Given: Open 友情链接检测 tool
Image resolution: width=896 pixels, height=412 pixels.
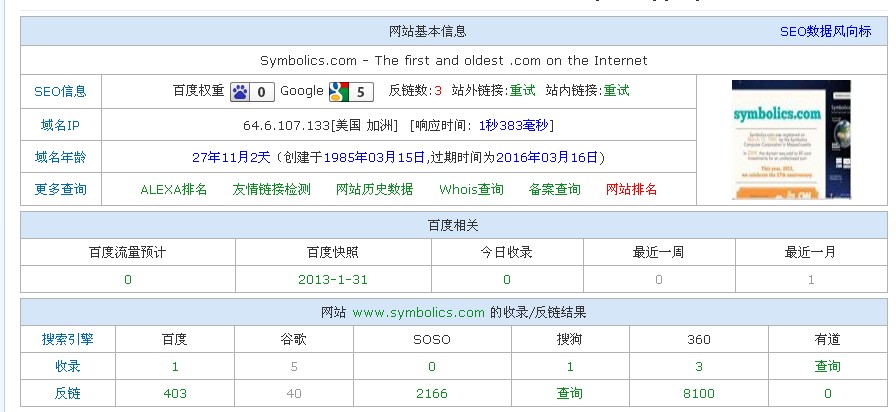Looking at the screenshot, I should pos(271,189).
